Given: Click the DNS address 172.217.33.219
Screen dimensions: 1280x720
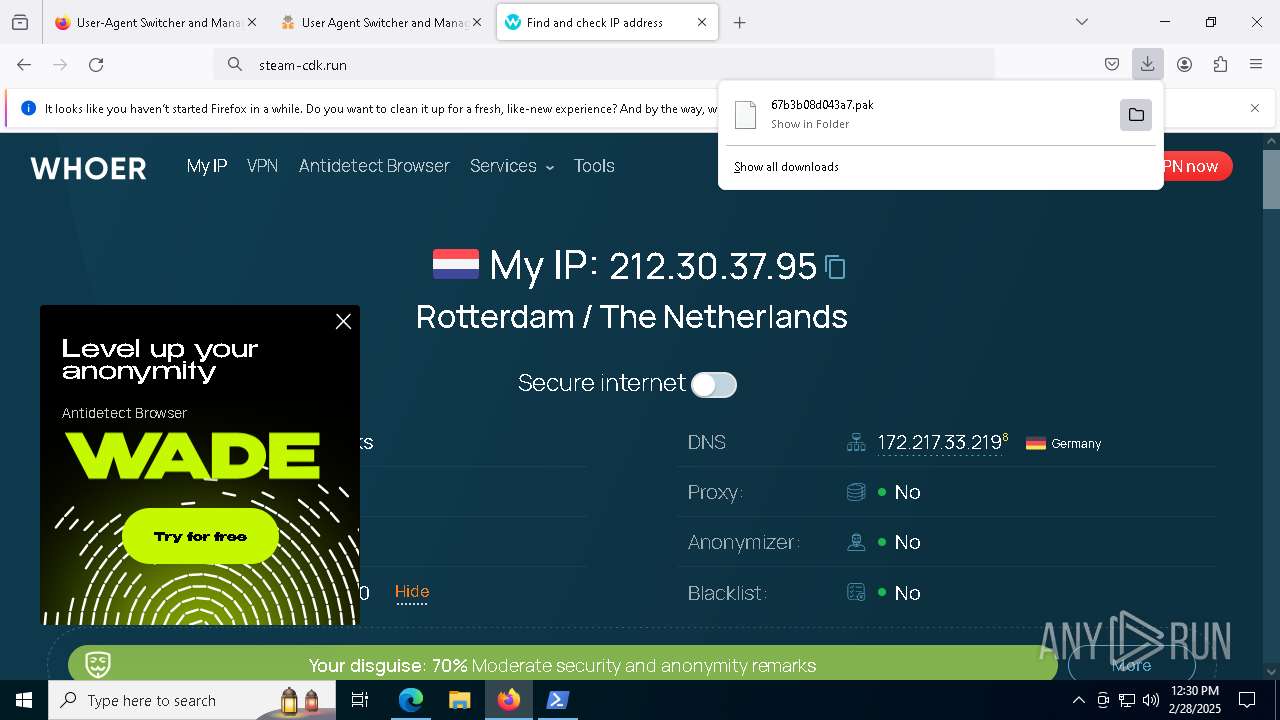Looking at the screenshot, I should (940, 443).
